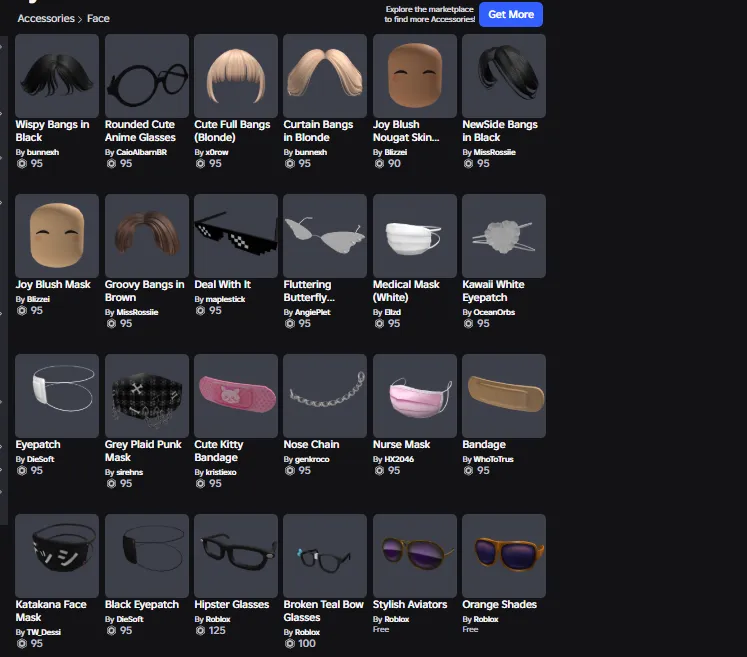
Task: Choose the Joy Blush Nougat Skin thumbnail
Action: pos(415,76)
